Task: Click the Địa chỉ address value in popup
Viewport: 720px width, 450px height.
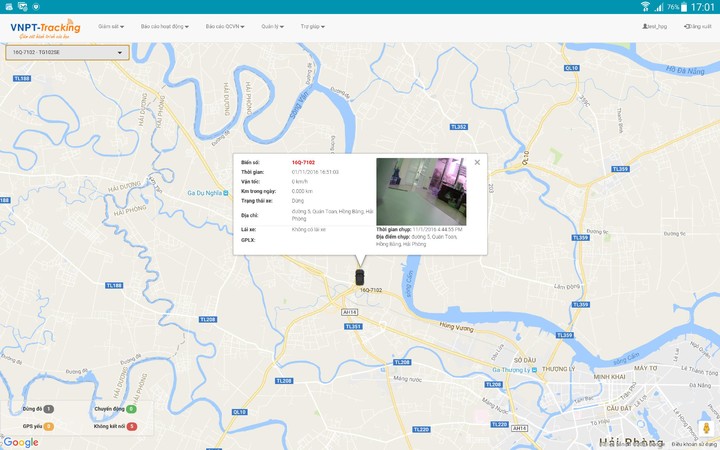Action: click(332, 215)
